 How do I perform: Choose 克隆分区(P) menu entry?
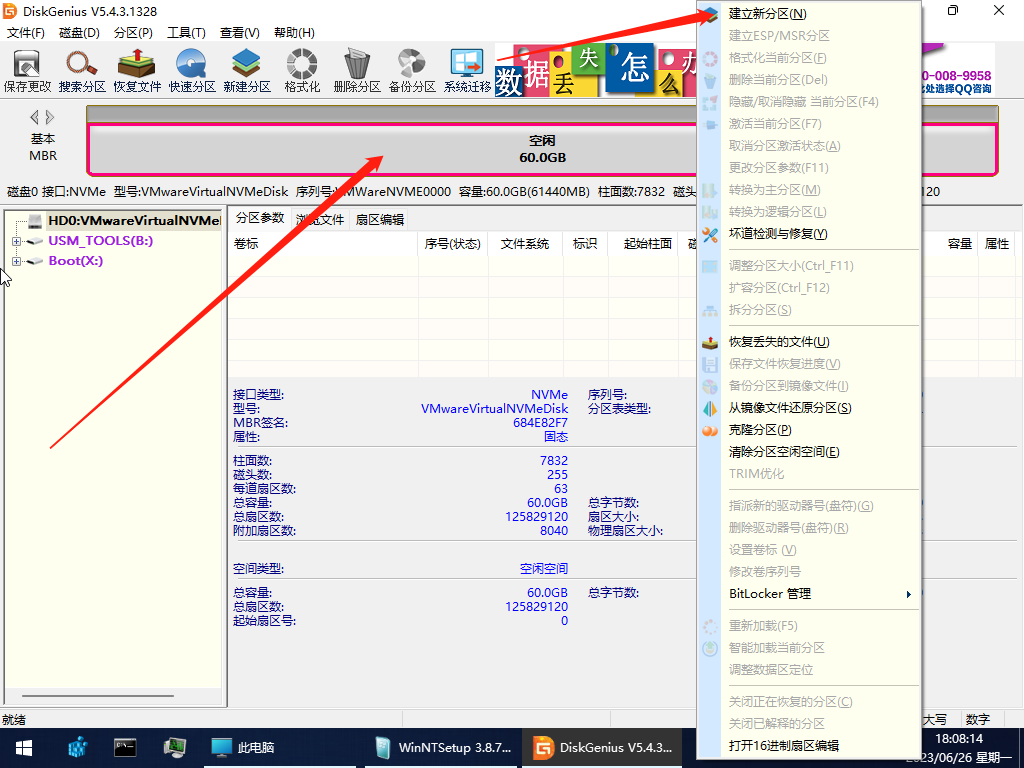pyautogui.click(x=808, y=430)
